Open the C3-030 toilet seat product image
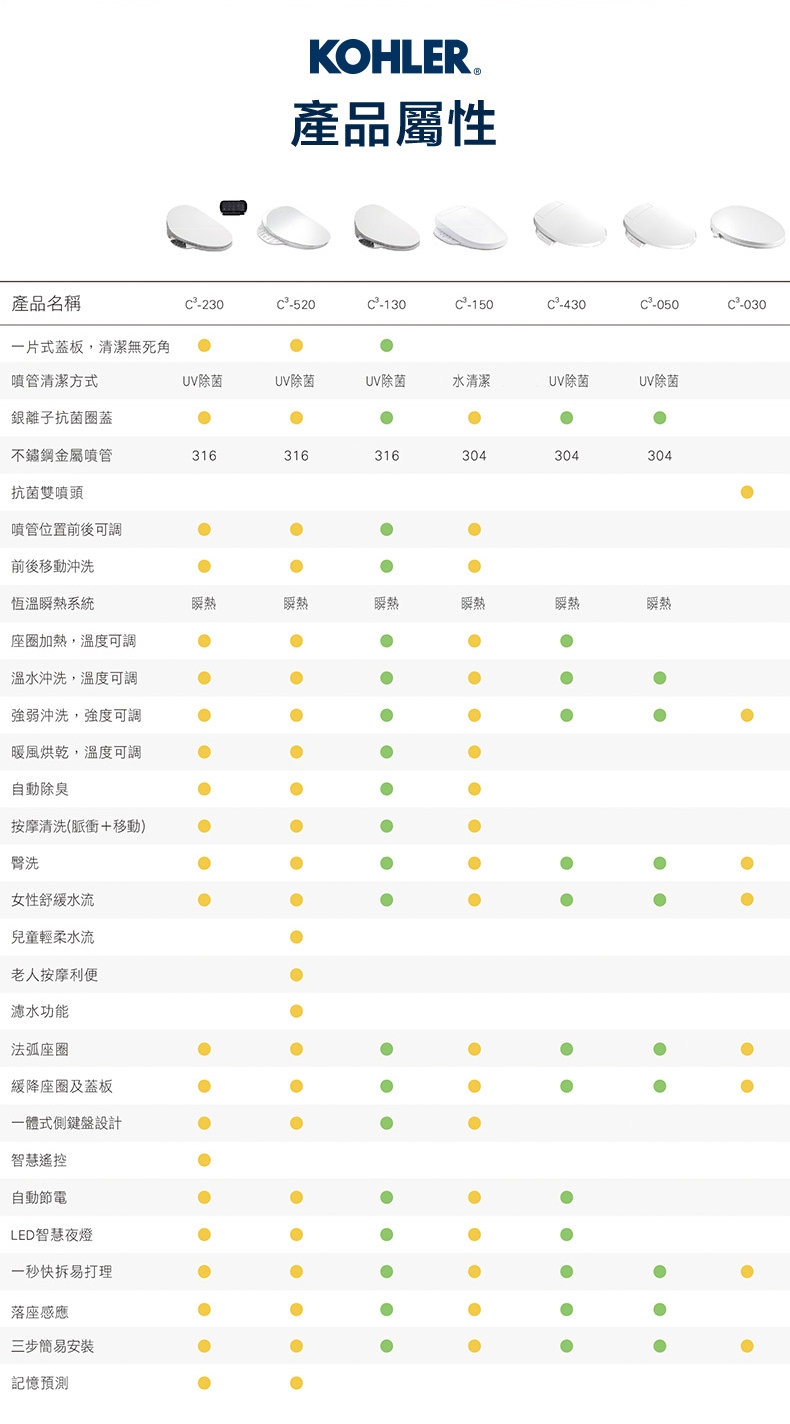Viewport: 790px width, 1424px height. tap(747, 225)
